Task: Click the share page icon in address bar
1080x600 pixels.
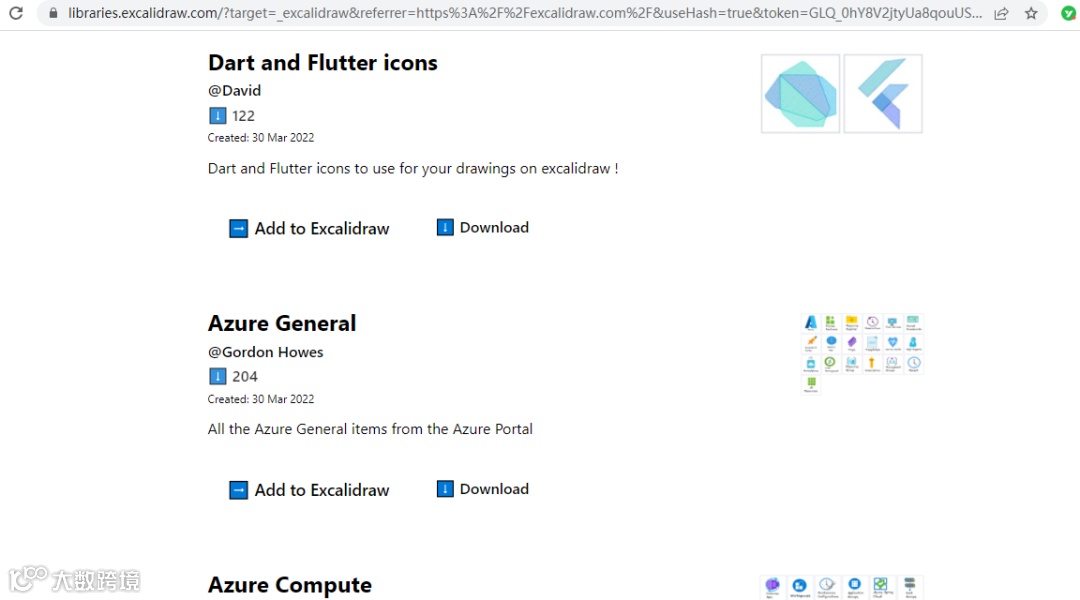Action: pos(1001,14)
